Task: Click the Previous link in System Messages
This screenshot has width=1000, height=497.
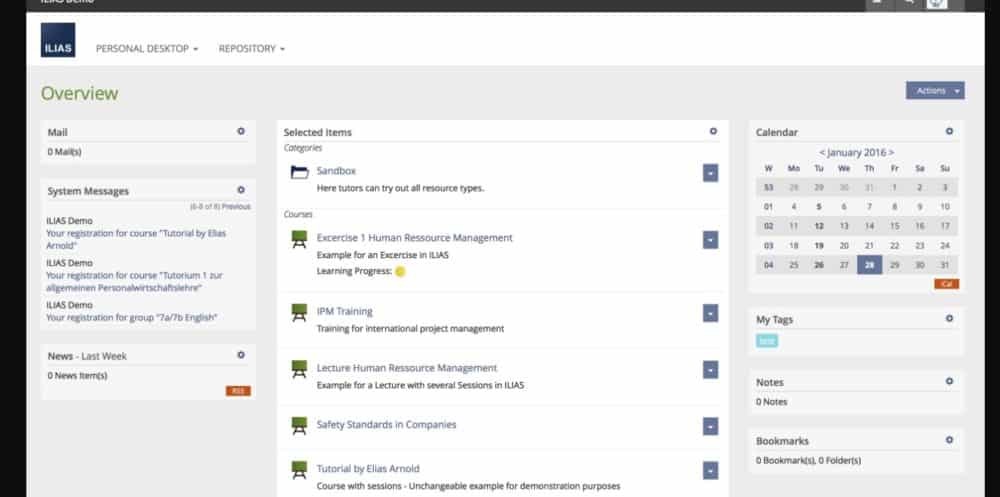Action: 236,207
